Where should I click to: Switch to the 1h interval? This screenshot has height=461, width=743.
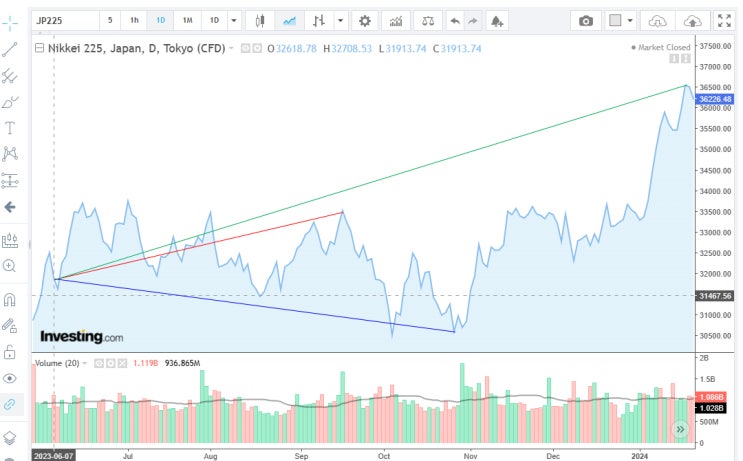tap(135, 20)
